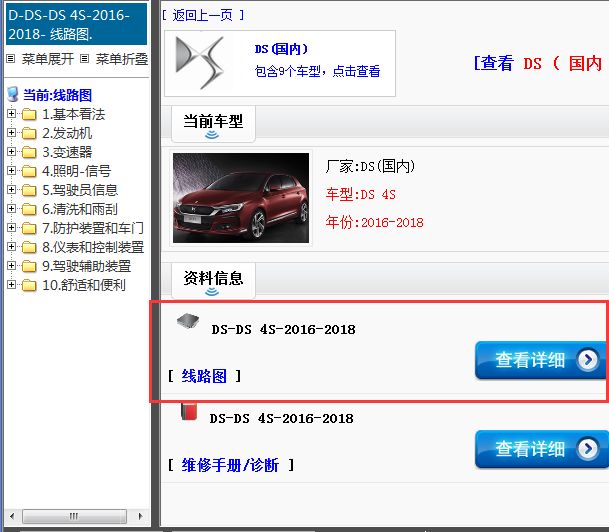The width and height of the screenshot is (609, 532).
Task: Expand the 1.基本看法 tree node
Action: click(11, 114)
